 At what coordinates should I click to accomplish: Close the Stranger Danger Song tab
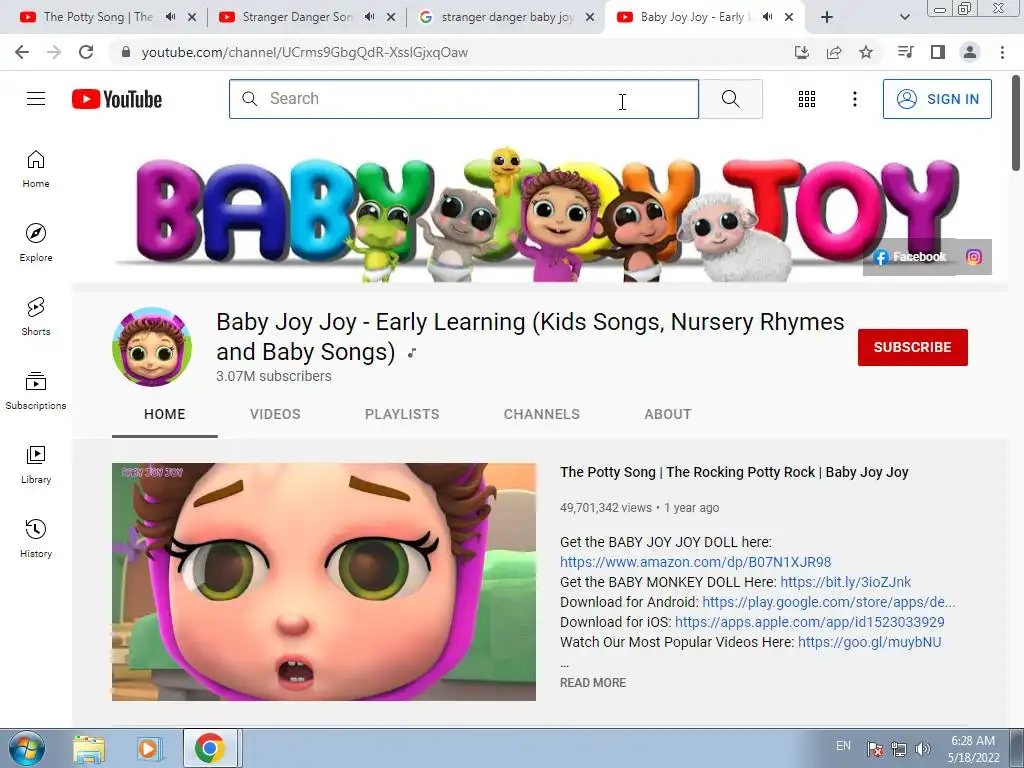pos(391,17)
